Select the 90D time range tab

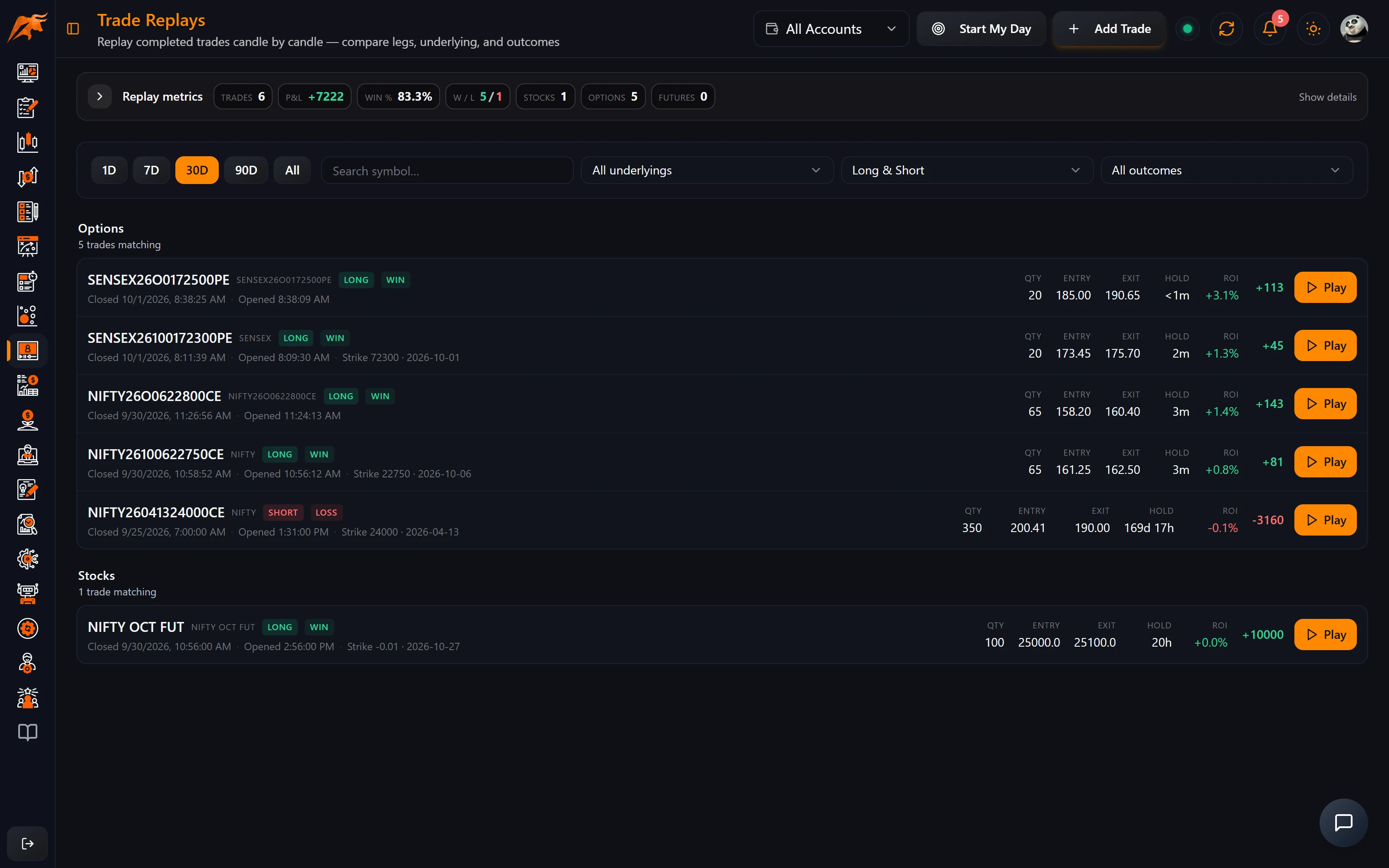(x=246, y=170)
